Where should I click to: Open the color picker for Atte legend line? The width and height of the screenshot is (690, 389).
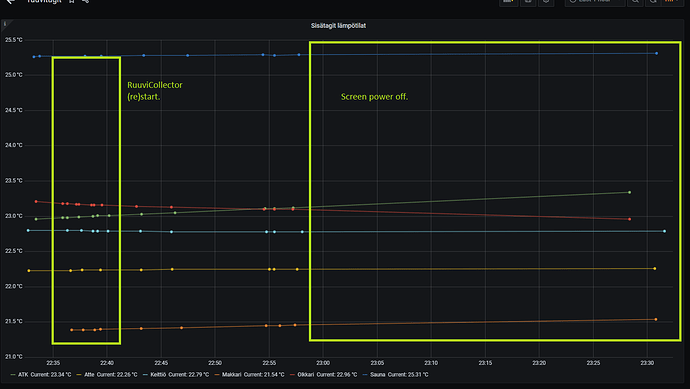coord(79,375)
